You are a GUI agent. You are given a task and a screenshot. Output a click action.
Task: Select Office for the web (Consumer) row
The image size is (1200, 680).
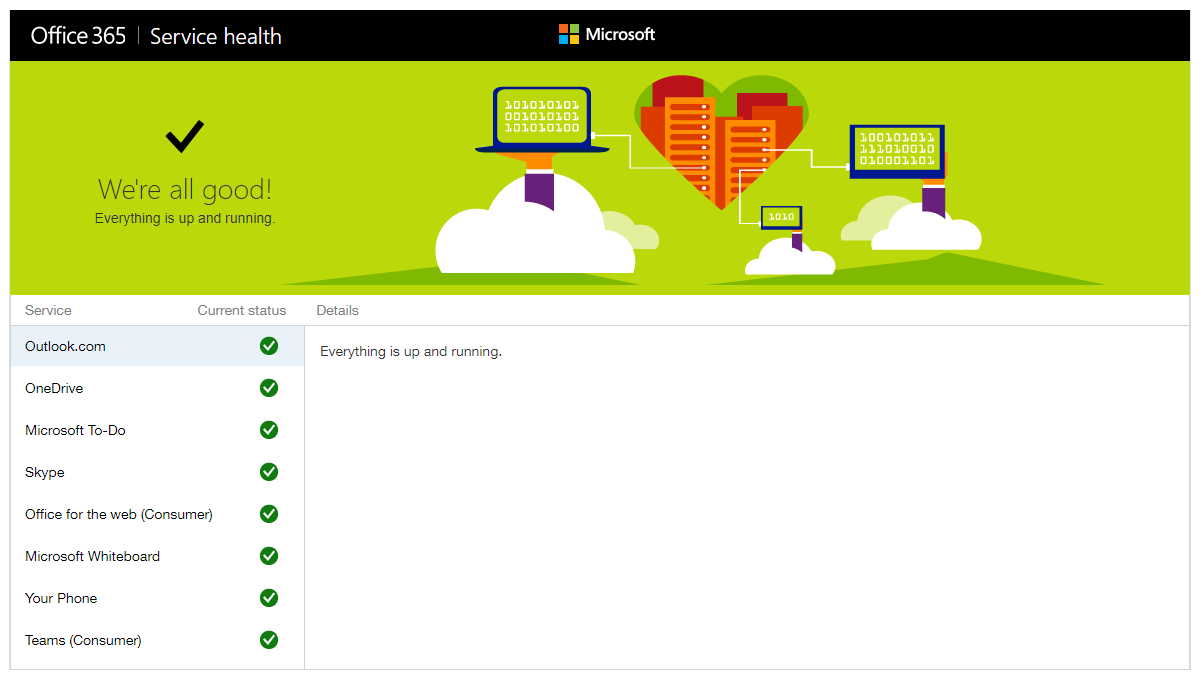tap(157, 514)
